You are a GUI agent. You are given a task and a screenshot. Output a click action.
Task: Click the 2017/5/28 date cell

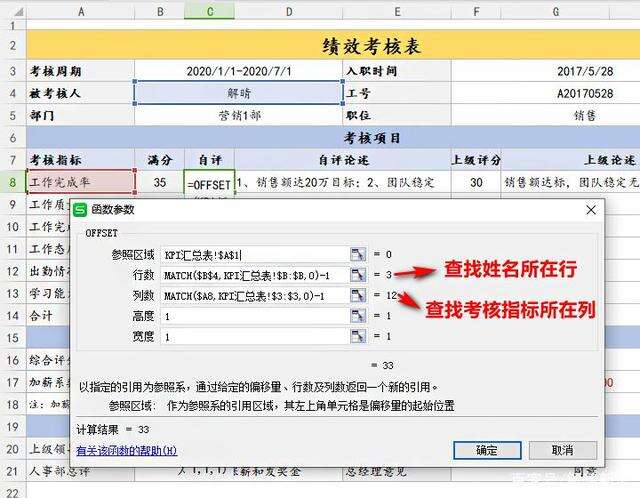coord(546,71)
